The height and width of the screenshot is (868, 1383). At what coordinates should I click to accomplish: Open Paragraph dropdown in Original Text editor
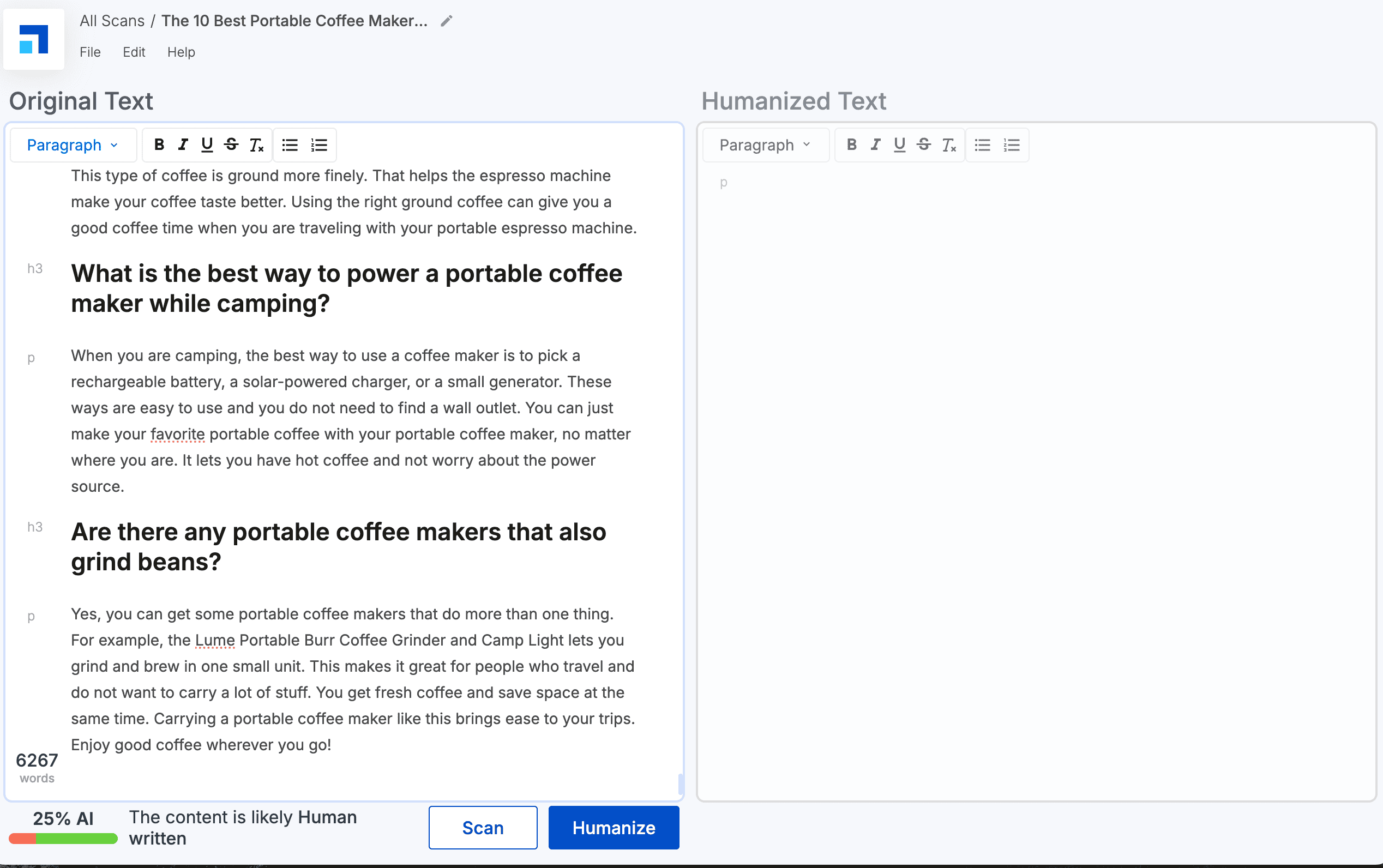(73, 144)
